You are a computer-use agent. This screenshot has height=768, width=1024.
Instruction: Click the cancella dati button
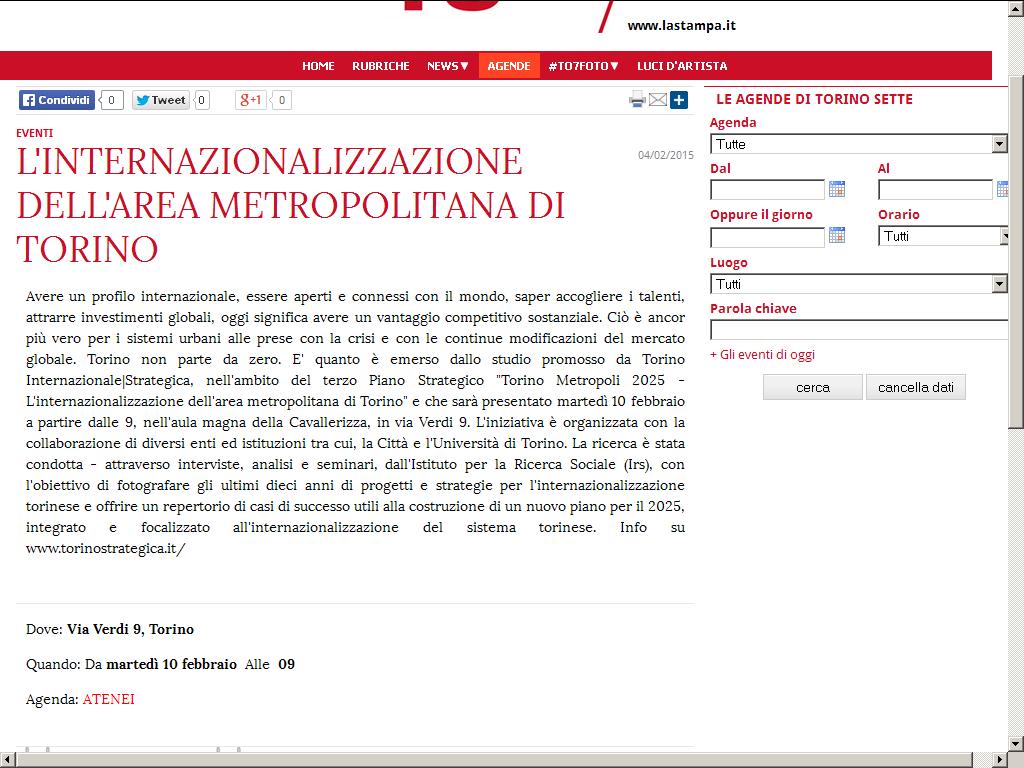point(916,387)
